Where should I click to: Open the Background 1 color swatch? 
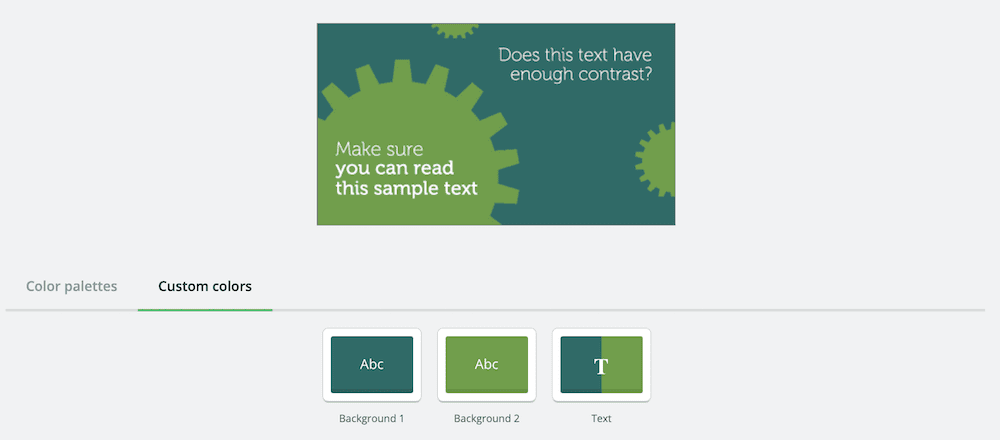[x=372, y=365]
